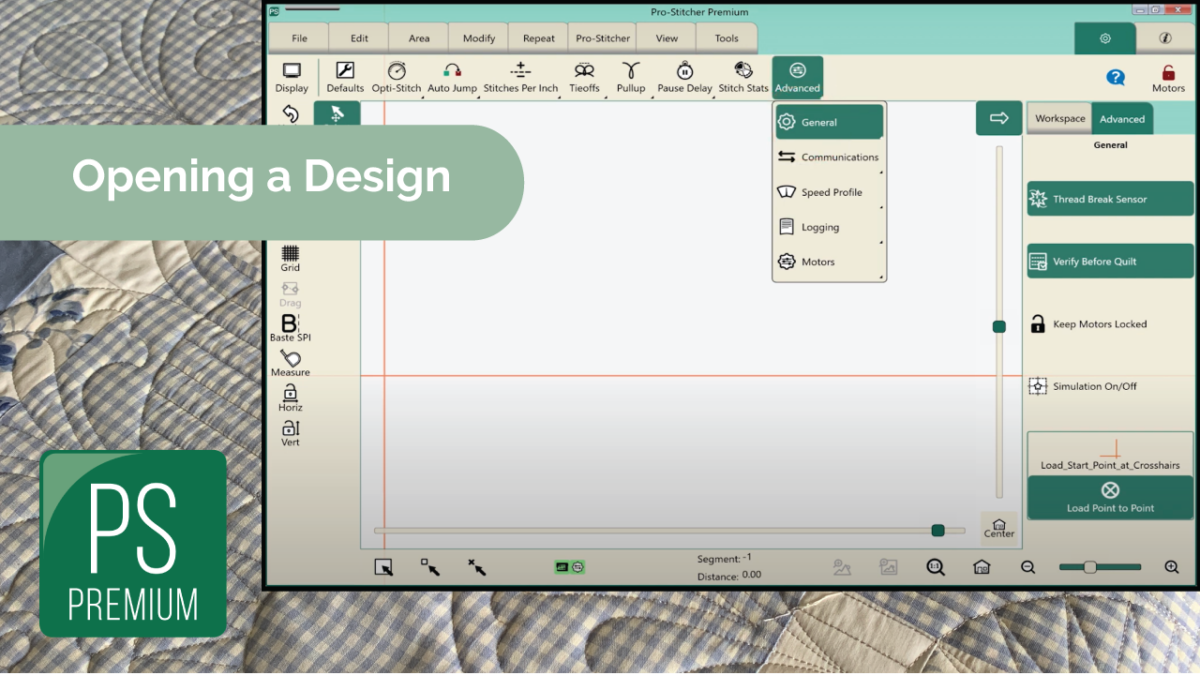Click the Center button below the canvas

pos(998,527)
